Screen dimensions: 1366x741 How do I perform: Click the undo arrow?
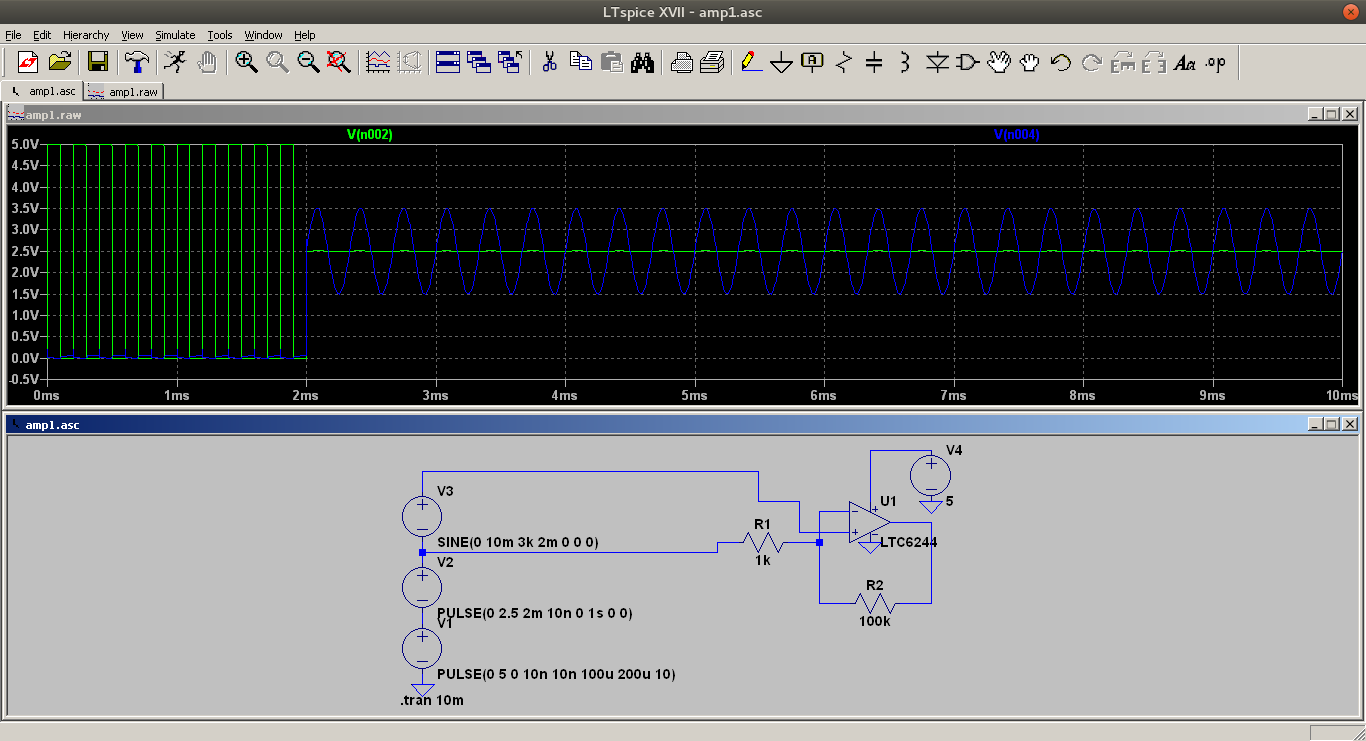(x=1060, y=62)
